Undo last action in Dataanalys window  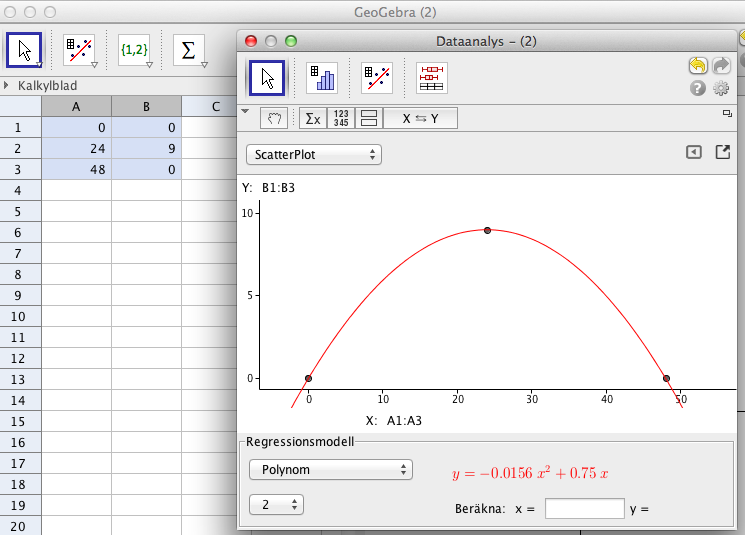pyautogui.click(x=698, y=65)
